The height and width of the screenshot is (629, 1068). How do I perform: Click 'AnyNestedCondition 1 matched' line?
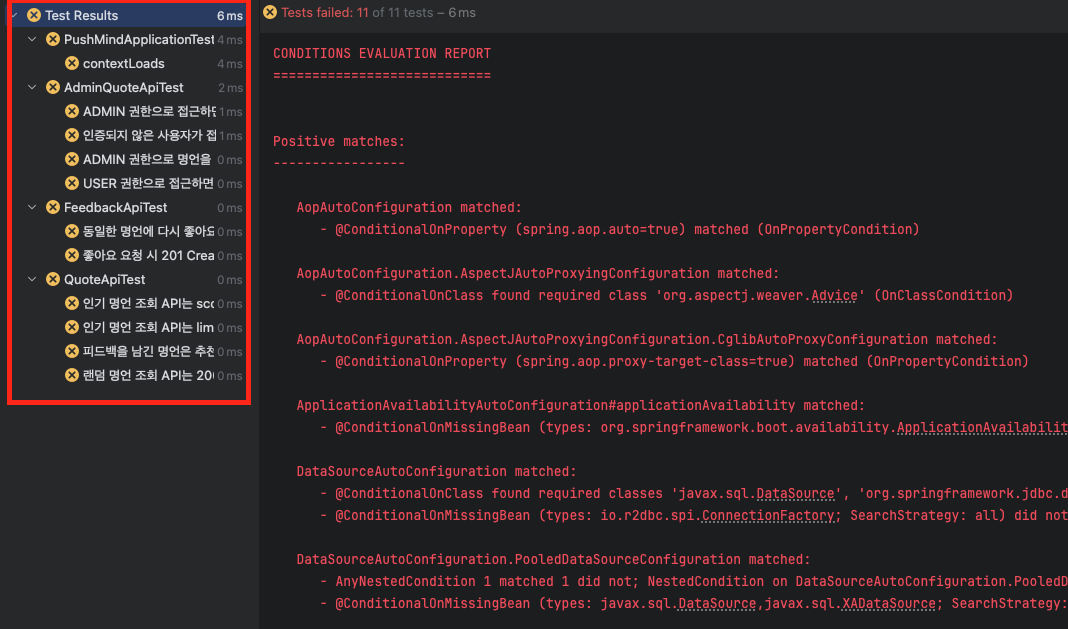pos(694,581)
